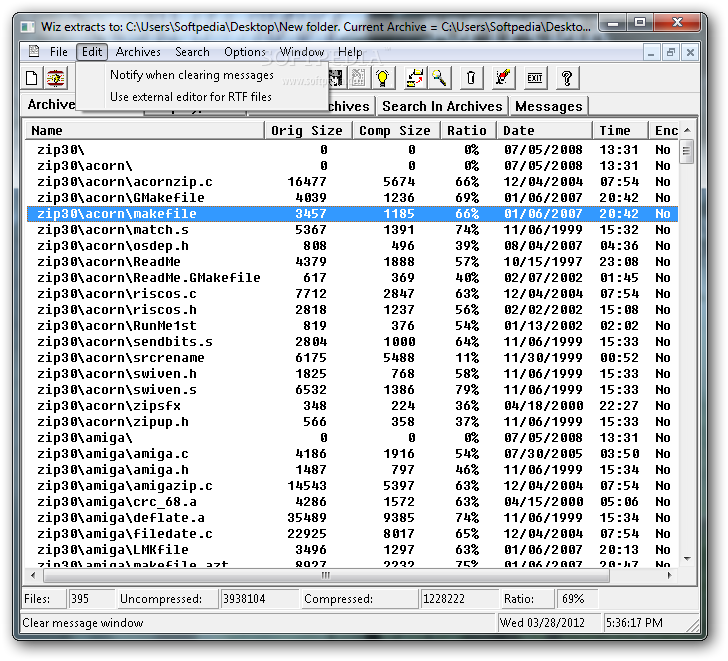Select the zip30\acorn\osdep.h row
This screenshot has height=661, width=728.
coord(352,246)
